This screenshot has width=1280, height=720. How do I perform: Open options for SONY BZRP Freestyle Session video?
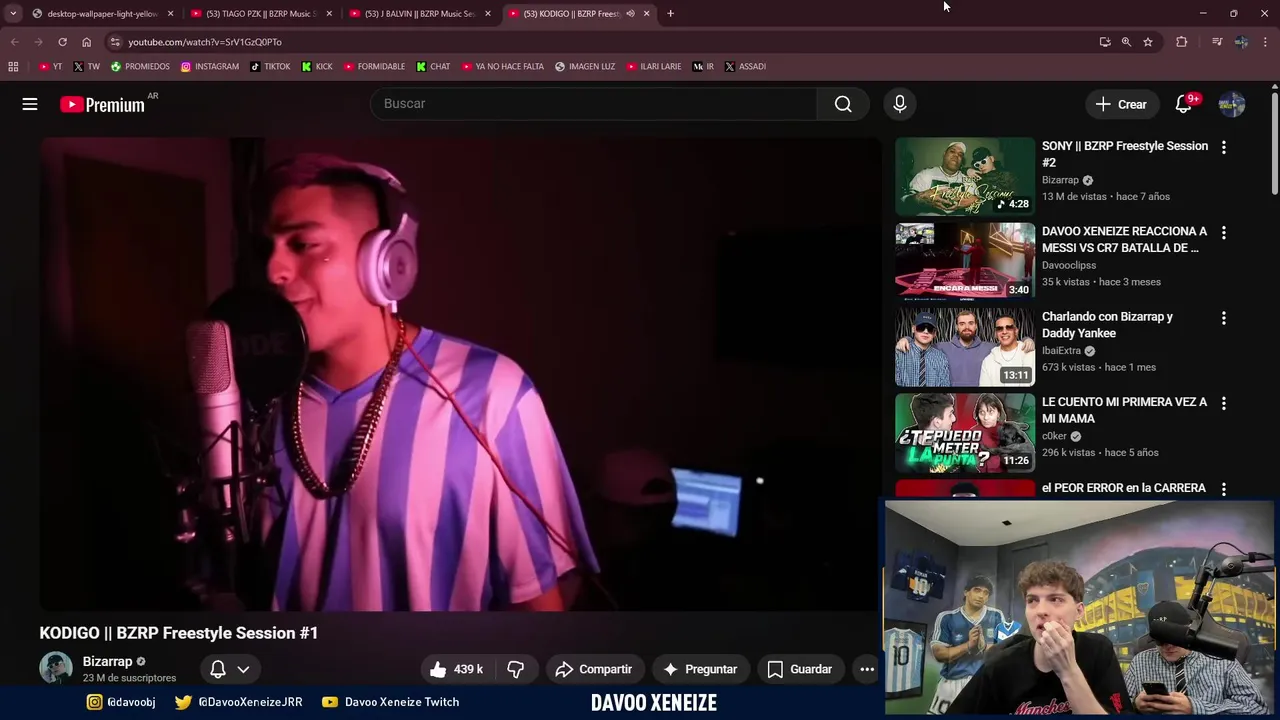(1223, 147)
